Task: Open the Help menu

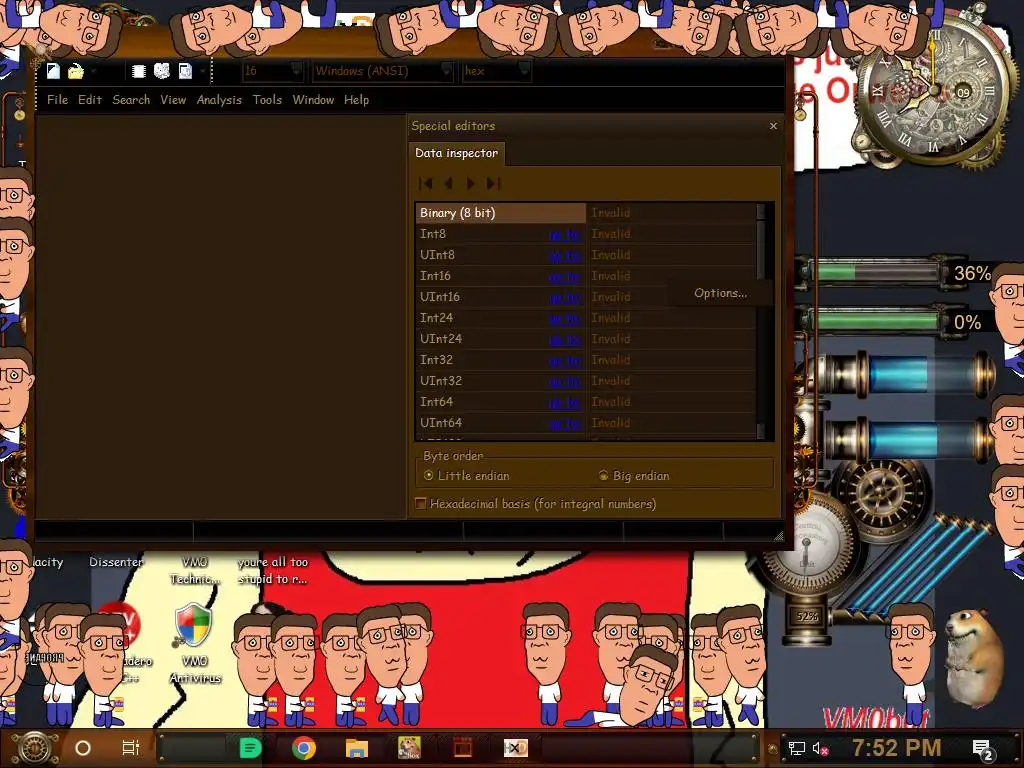Action: coord(357,100)
